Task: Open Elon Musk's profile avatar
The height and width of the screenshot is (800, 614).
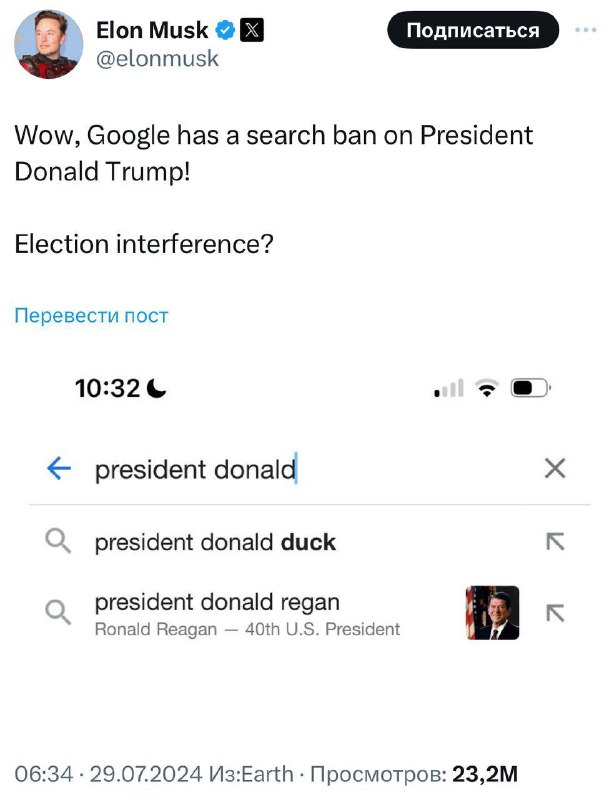Action: pos(50,45)
